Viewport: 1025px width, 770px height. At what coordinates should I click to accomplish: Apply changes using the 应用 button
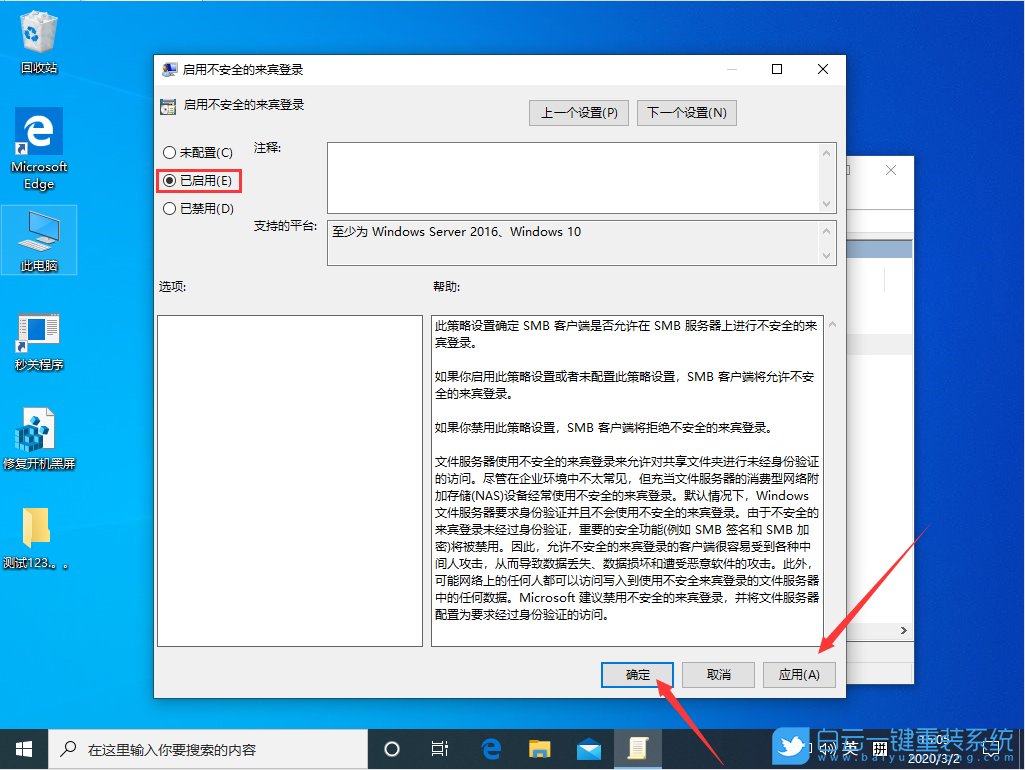pyautogui.click(x=799, y=674)
